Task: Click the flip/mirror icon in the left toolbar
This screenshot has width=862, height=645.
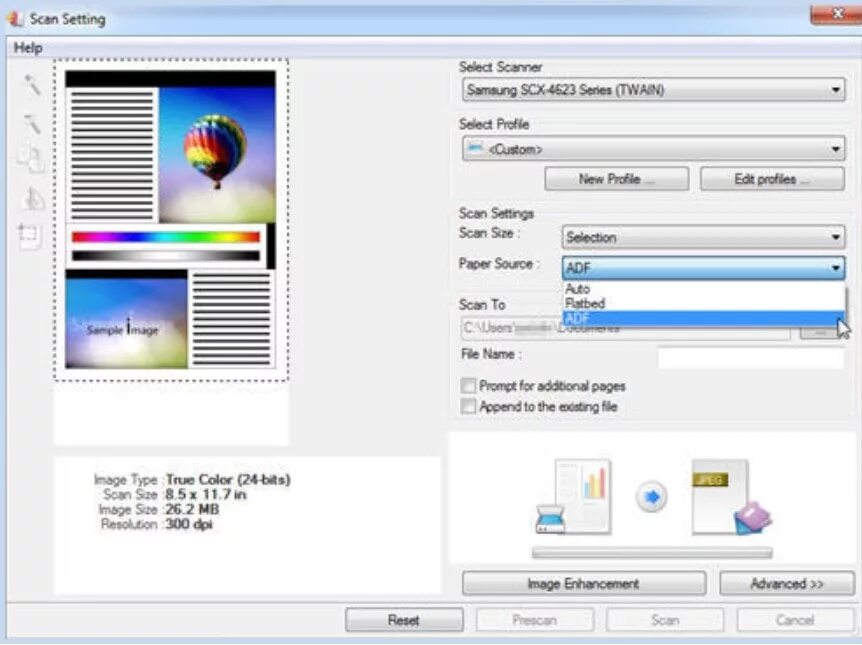Action: [32, 199]
